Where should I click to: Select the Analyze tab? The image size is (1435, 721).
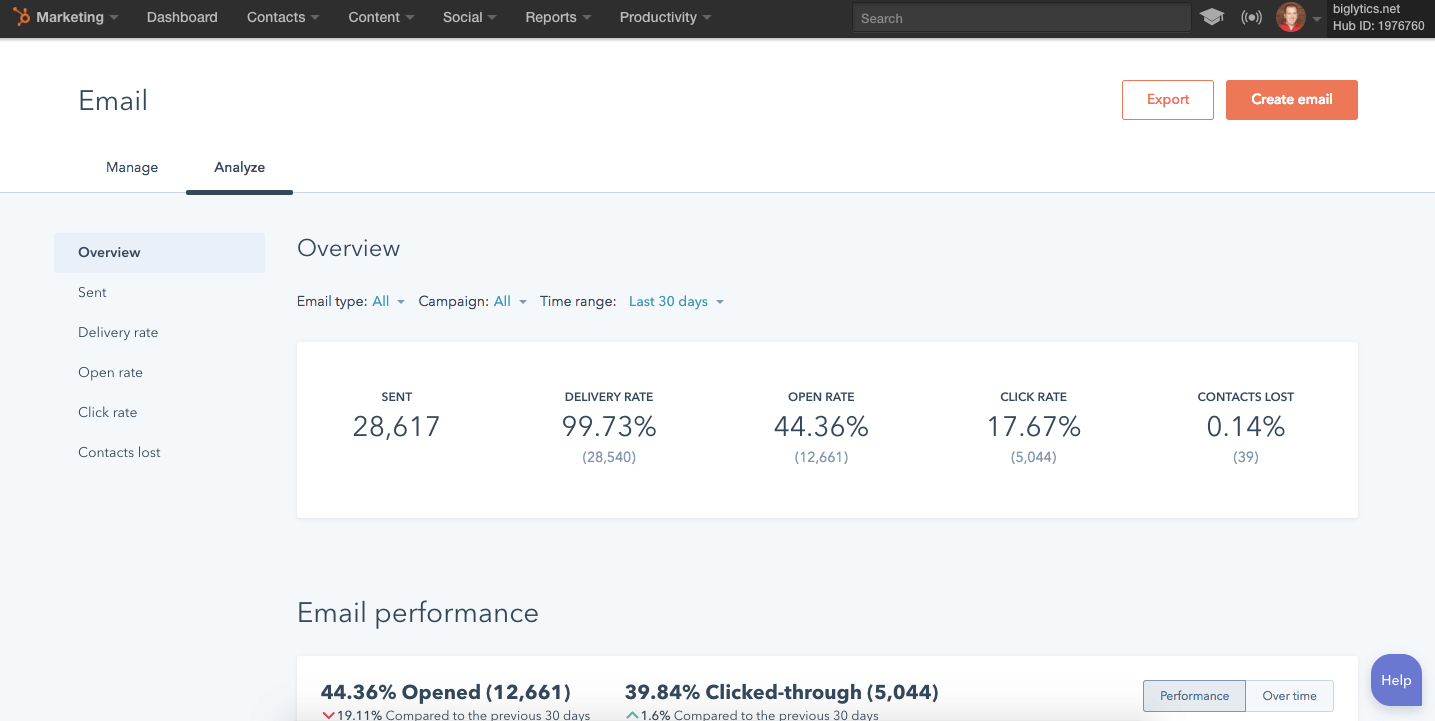pos(240,167)
